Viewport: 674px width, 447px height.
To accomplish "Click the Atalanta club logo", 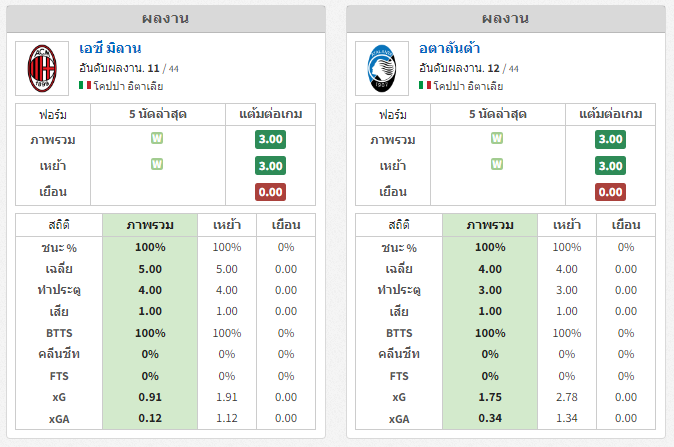I will point(382,68).
